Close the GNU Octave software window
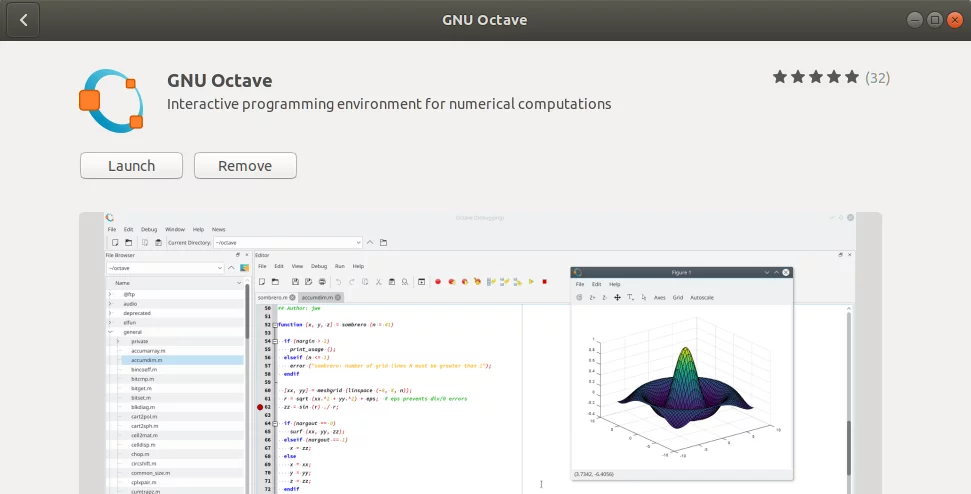The width and height of the screenshot is (971, 494). (955, 20)
